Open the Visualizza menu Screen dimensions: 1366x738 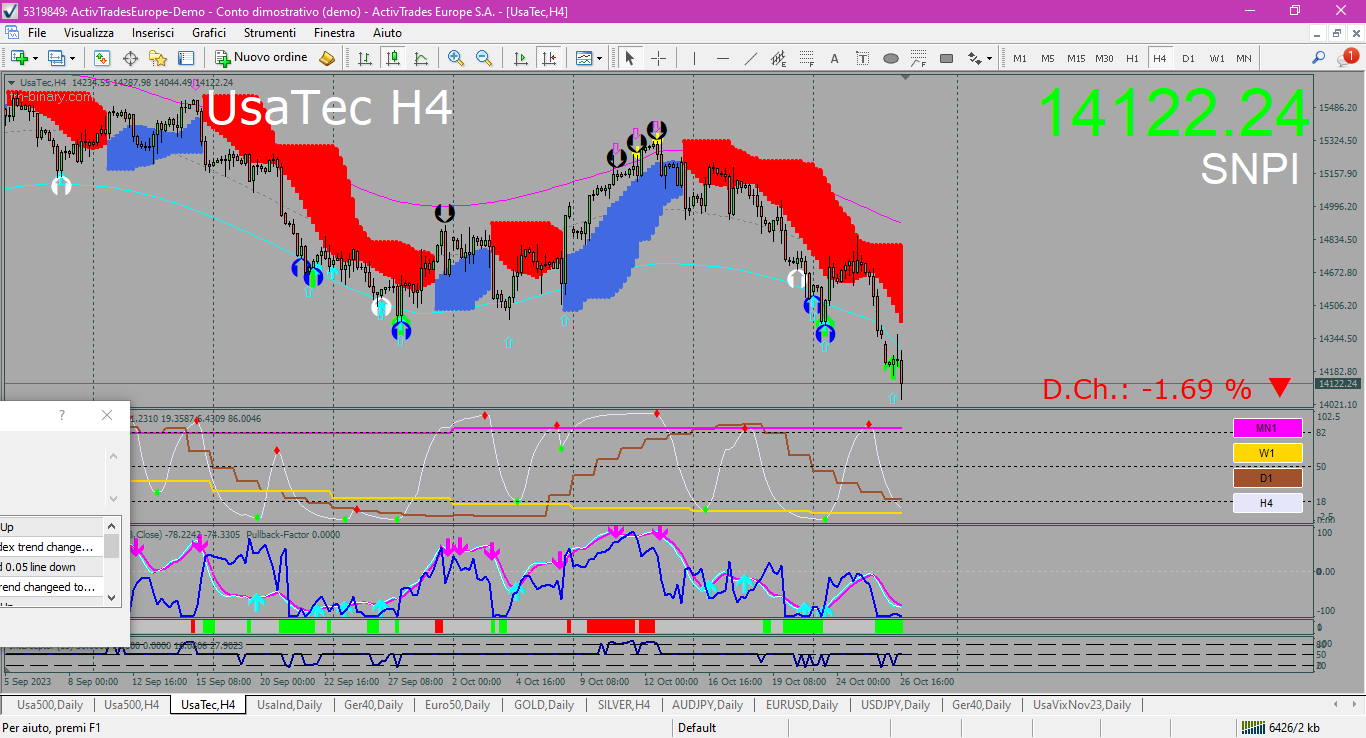click(89, 33)
